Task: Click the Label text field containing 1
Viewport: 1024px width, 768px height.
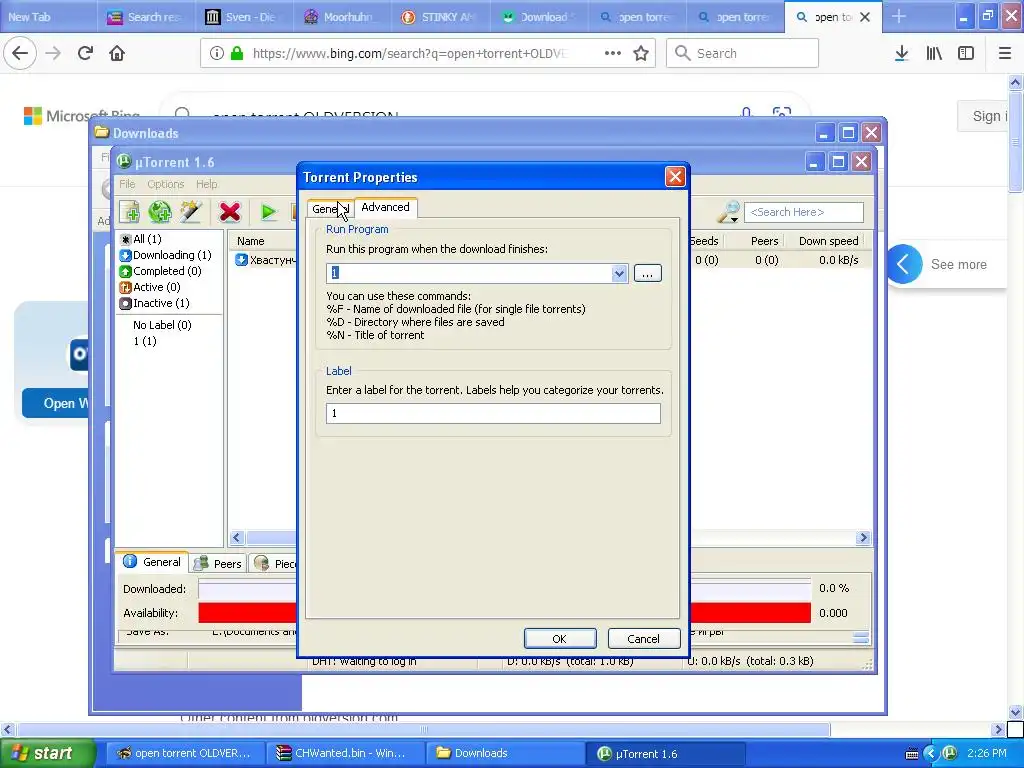Action: point(493,413)
